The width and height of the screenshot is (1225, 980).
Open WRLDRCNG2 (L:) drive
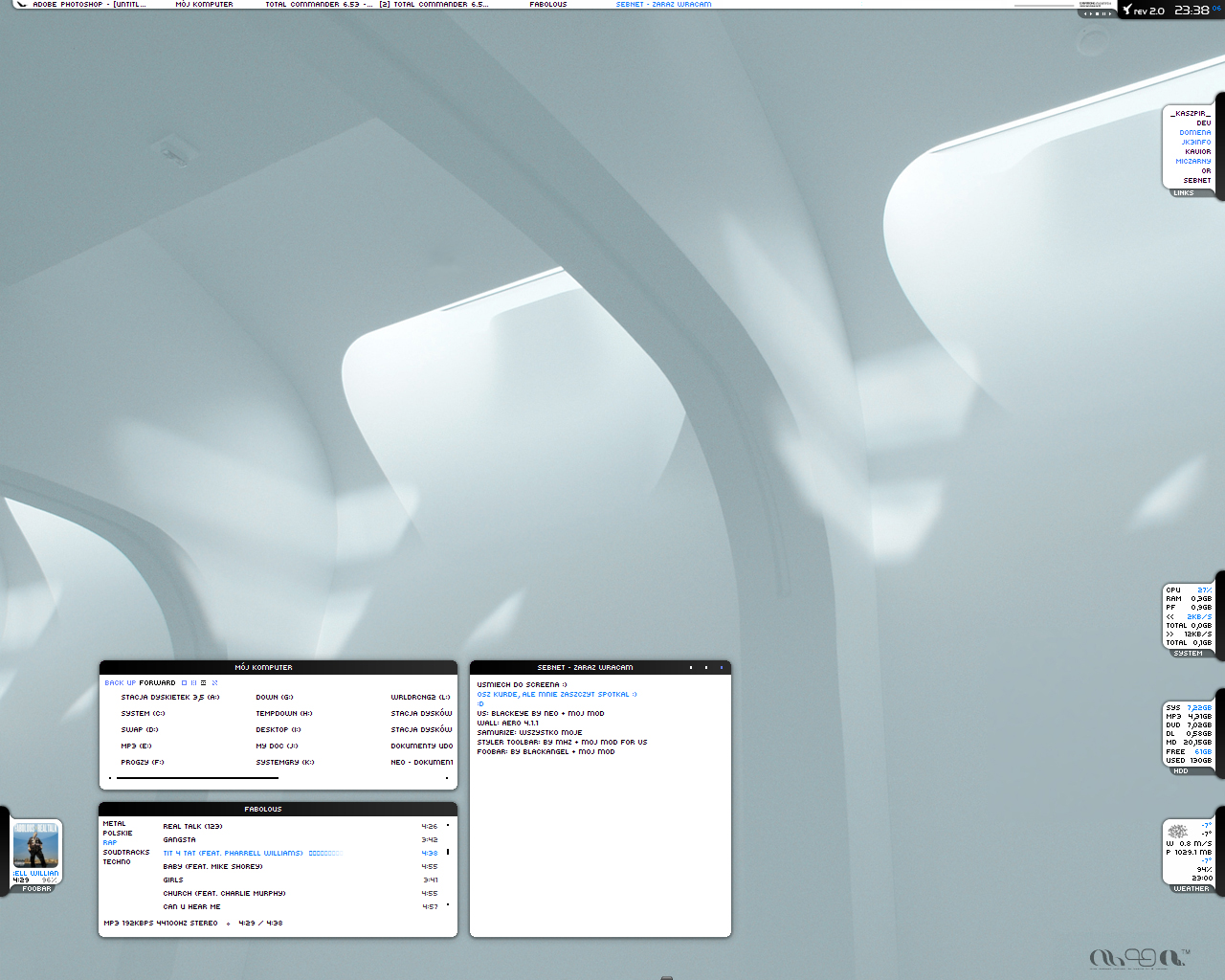coord(420,698)
